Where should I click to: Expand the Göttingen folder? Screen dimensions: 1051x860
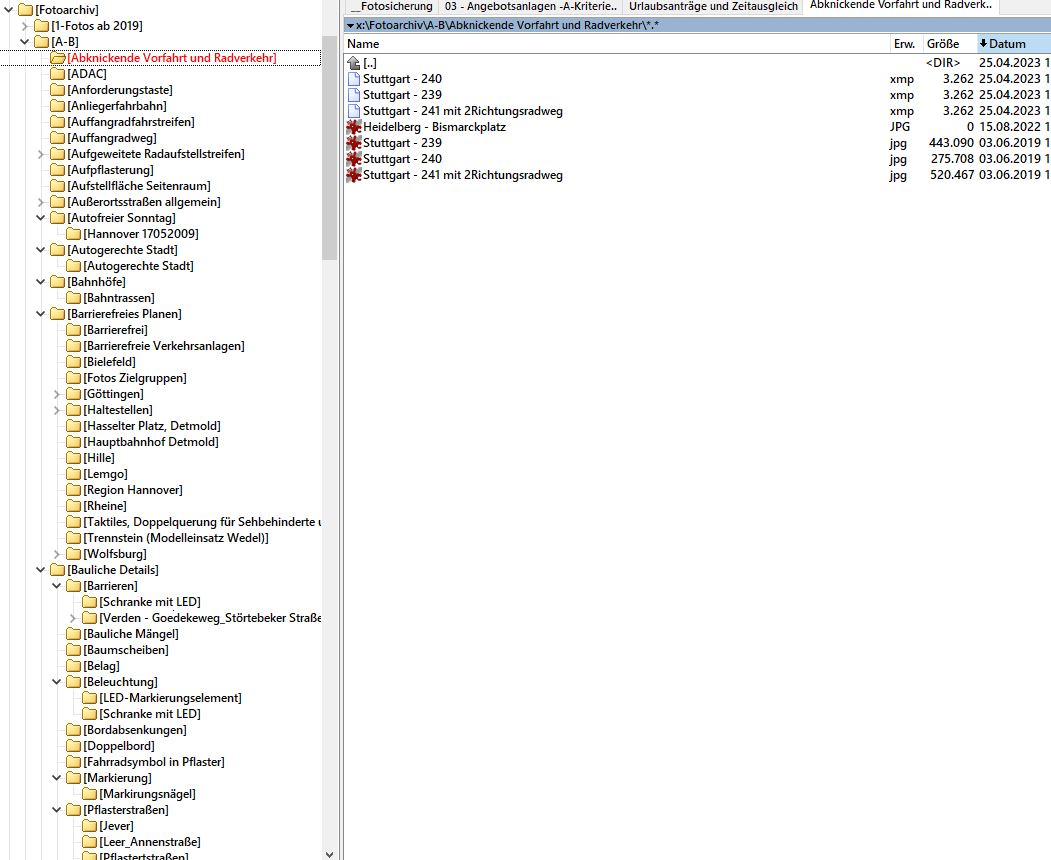point(57,394)
